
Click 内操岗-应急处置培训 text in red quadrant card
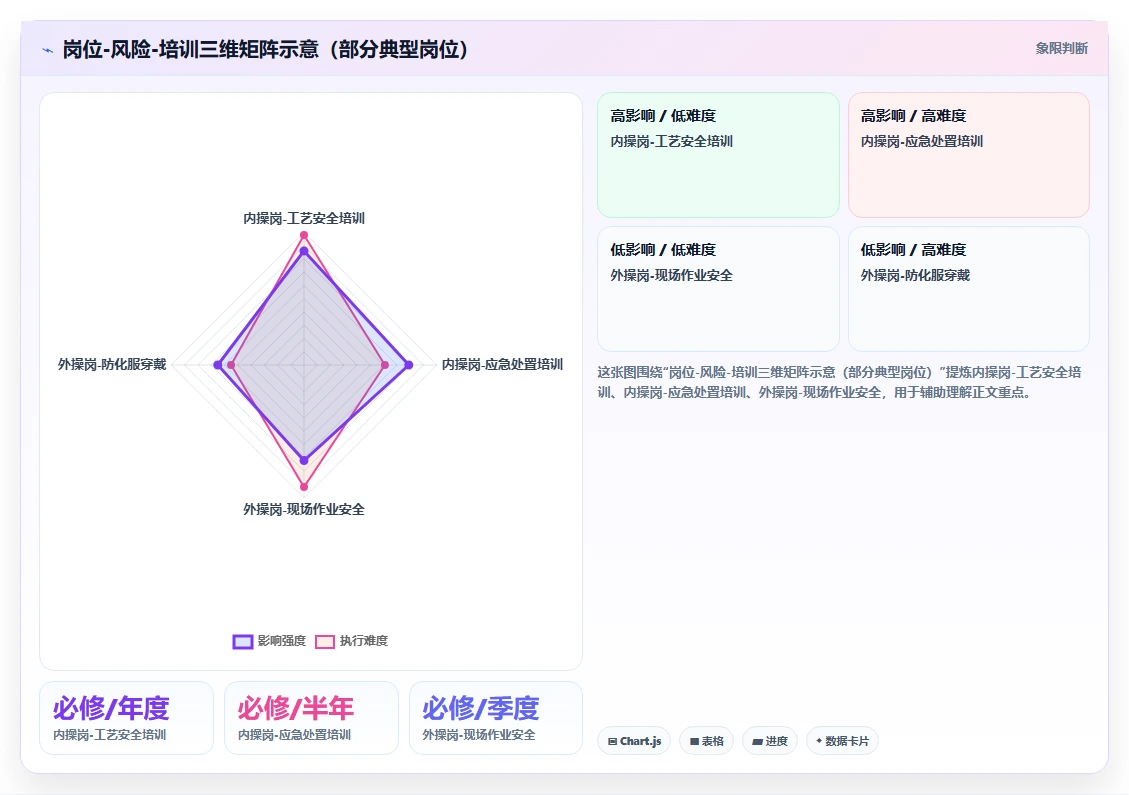pos(922,142)
